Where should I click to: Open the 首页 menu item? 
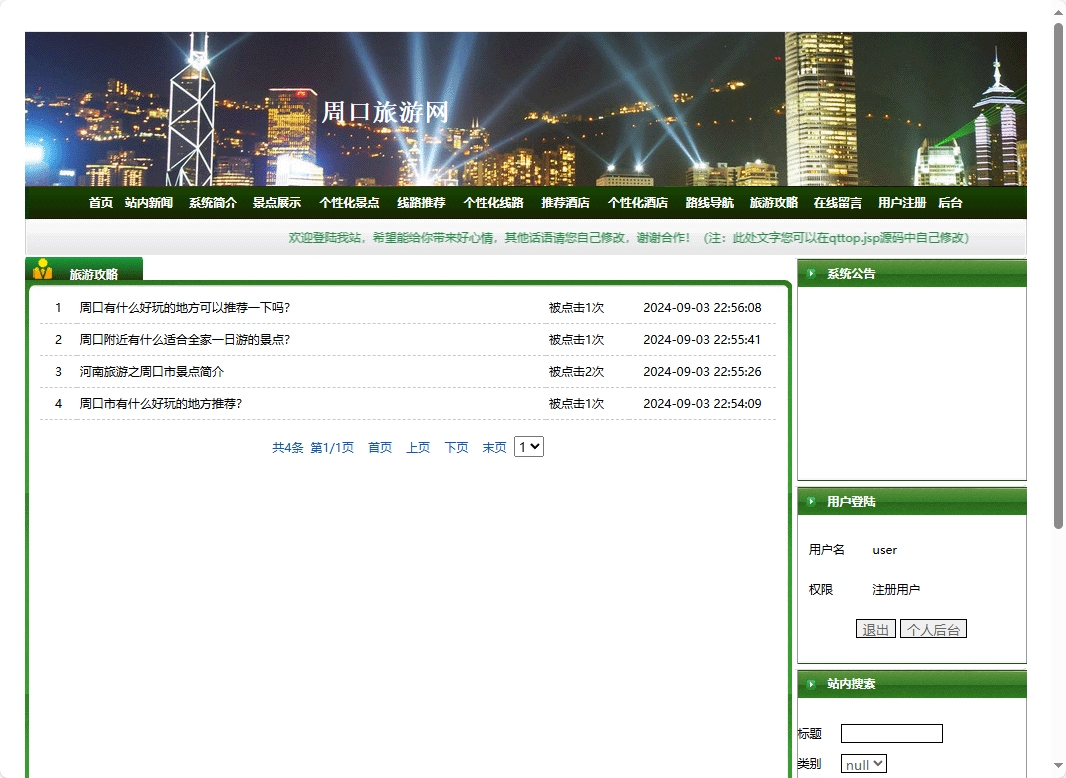point(100,202)
